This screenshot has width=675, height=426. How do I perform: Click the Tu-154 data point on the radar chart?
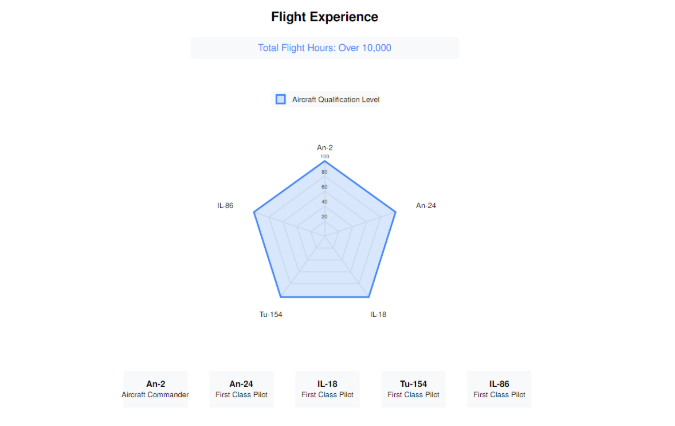[281, 296]
